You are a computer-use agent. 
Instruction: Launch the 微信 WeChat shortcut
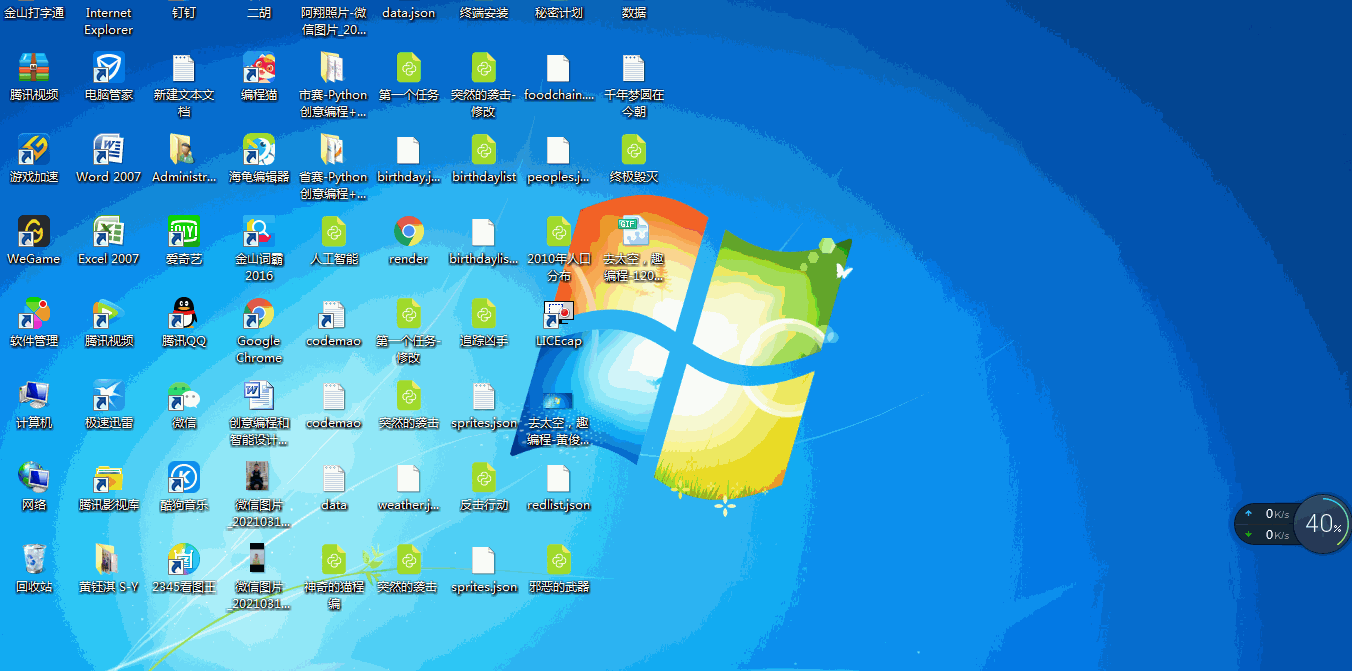point(184,396)
